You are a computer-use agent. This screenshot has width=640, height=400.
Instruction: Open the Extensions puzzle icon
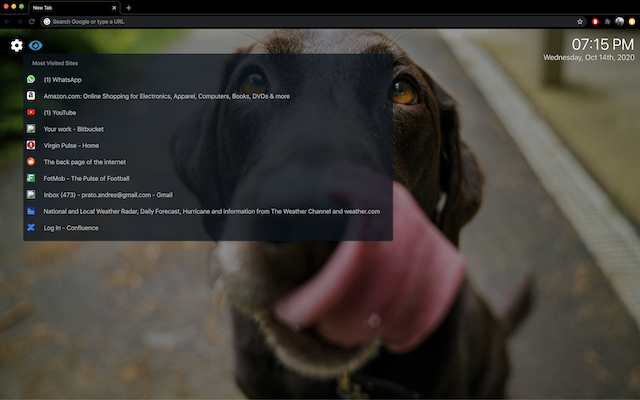click(607, 22)
